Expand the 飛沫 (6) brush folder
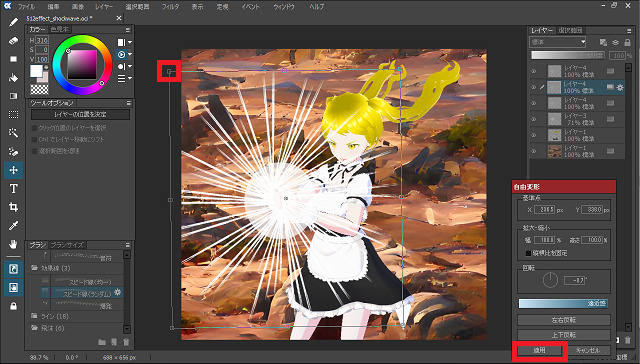This screenshot has height=364, width=640. 34,328
